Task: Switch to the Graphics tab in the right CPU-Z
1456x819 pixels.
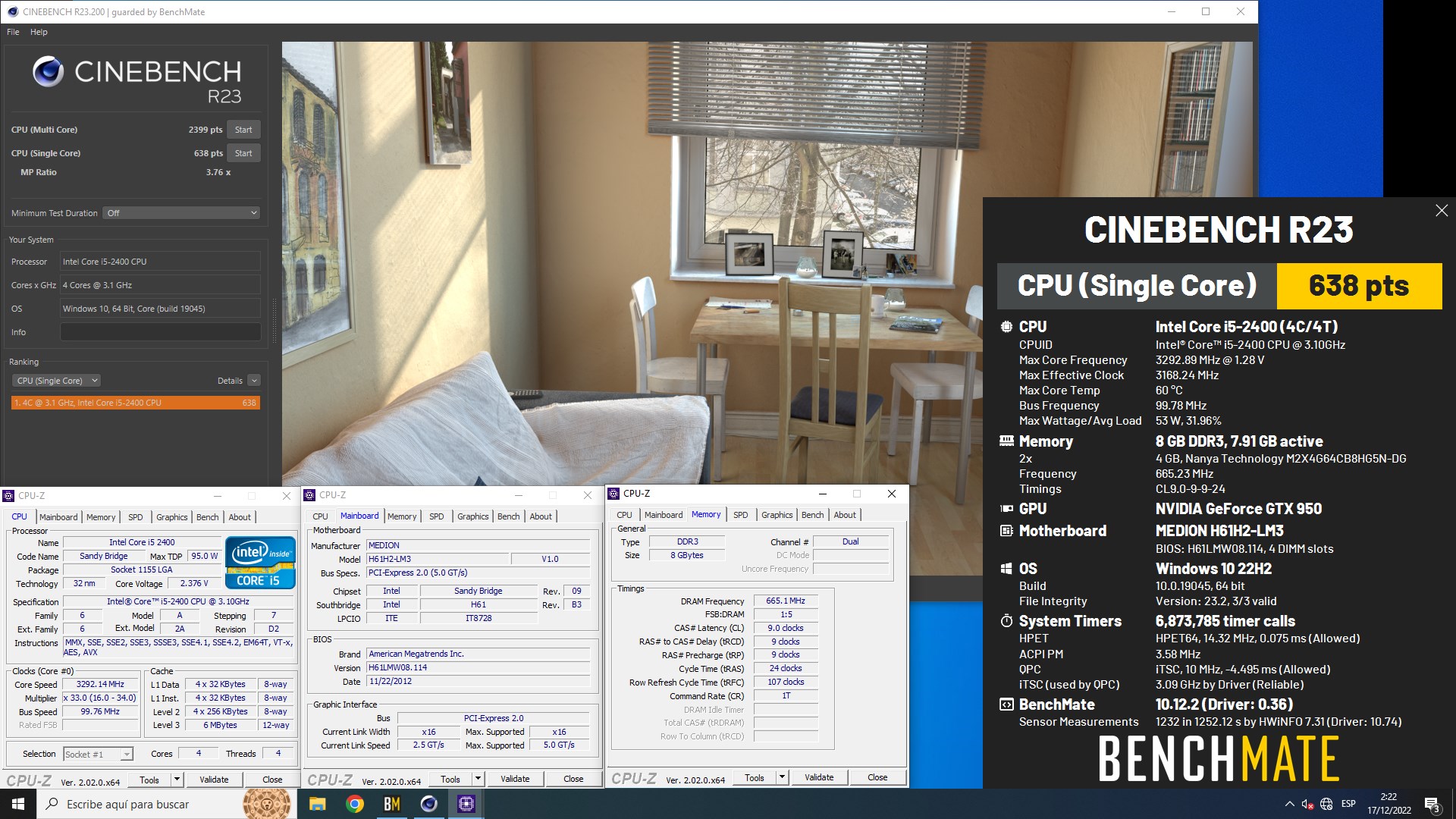Action: point(777,515)
